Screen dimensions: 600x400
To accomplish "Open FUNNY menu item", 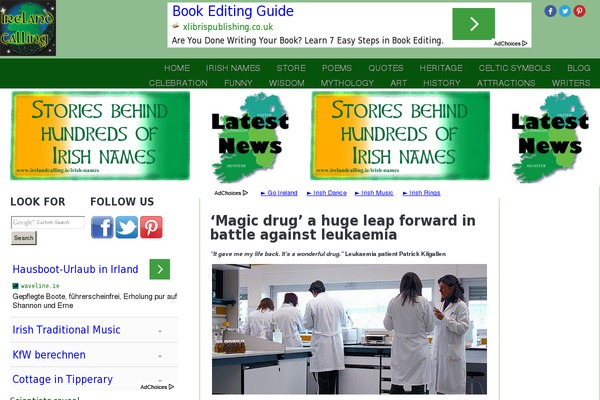I will tap(238, 83).
